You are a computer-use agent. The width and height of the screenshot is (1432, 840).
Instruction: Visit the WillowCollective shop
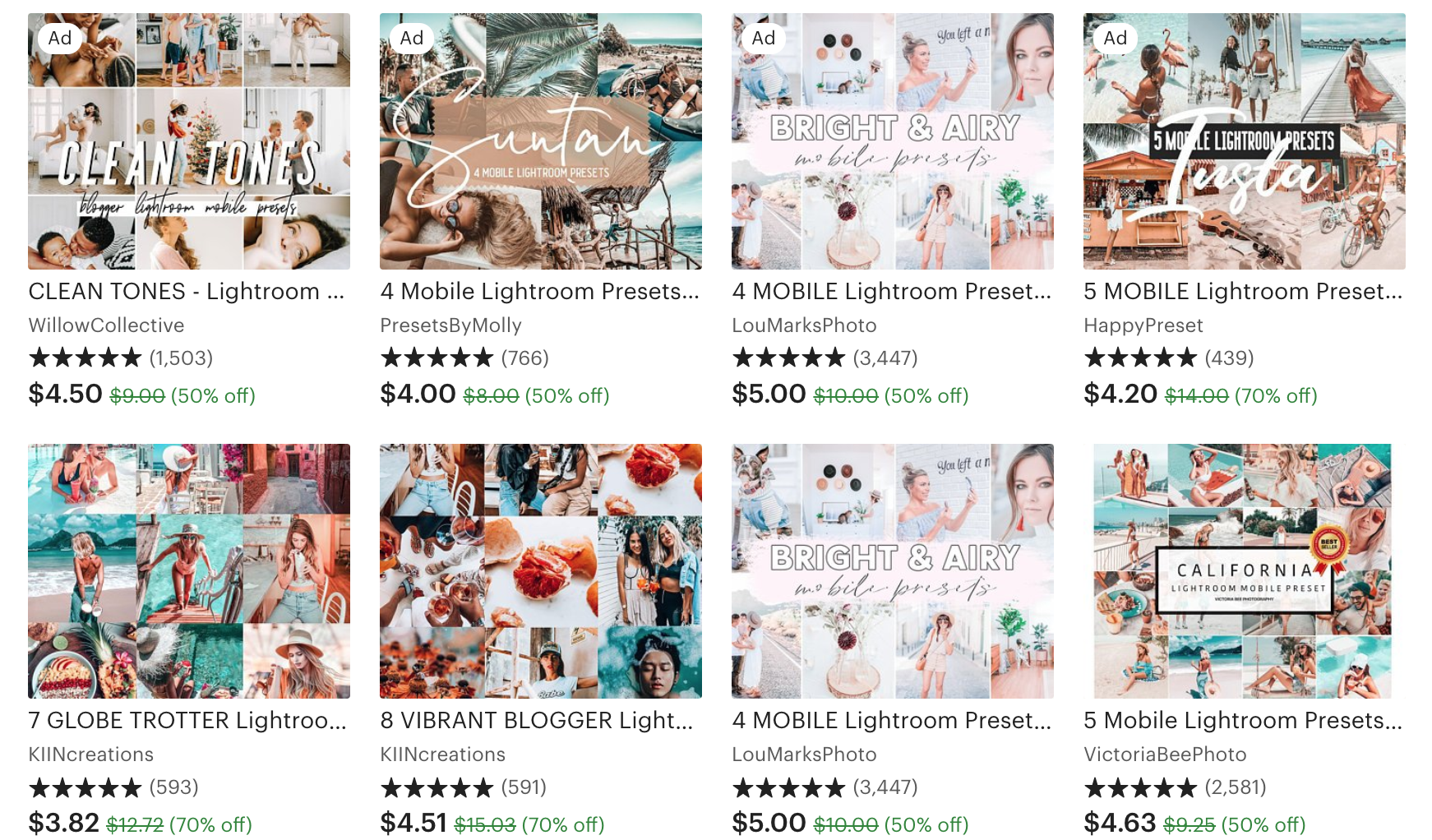pyautogui.click(x=106, y=325)
